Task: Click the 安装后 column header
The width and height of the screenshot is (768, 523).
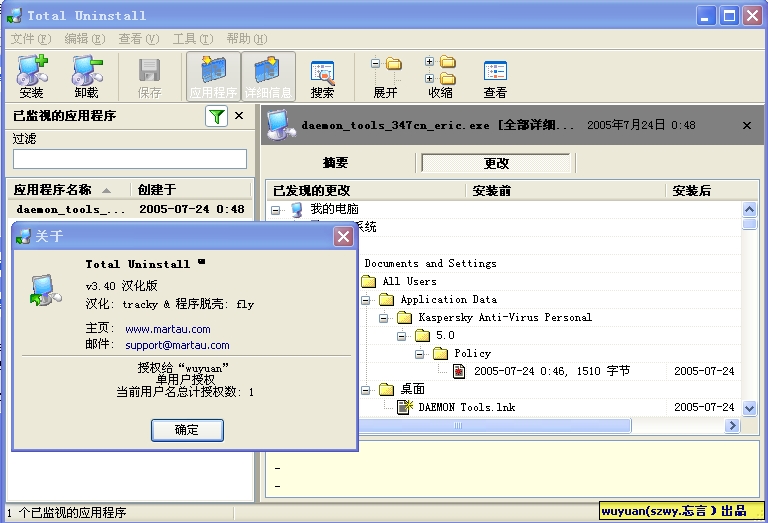Action: (711, 190)
